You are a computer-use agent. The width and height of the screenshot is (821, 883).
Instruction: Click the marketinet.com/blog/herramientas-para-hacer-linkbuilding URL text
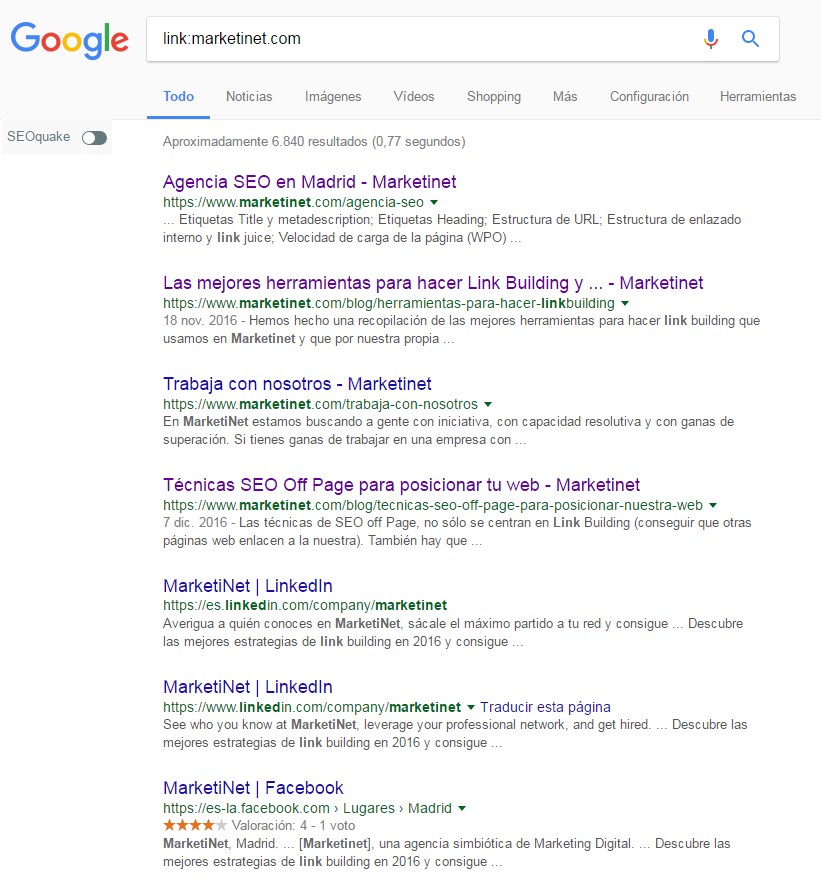[x=389, y=303]
